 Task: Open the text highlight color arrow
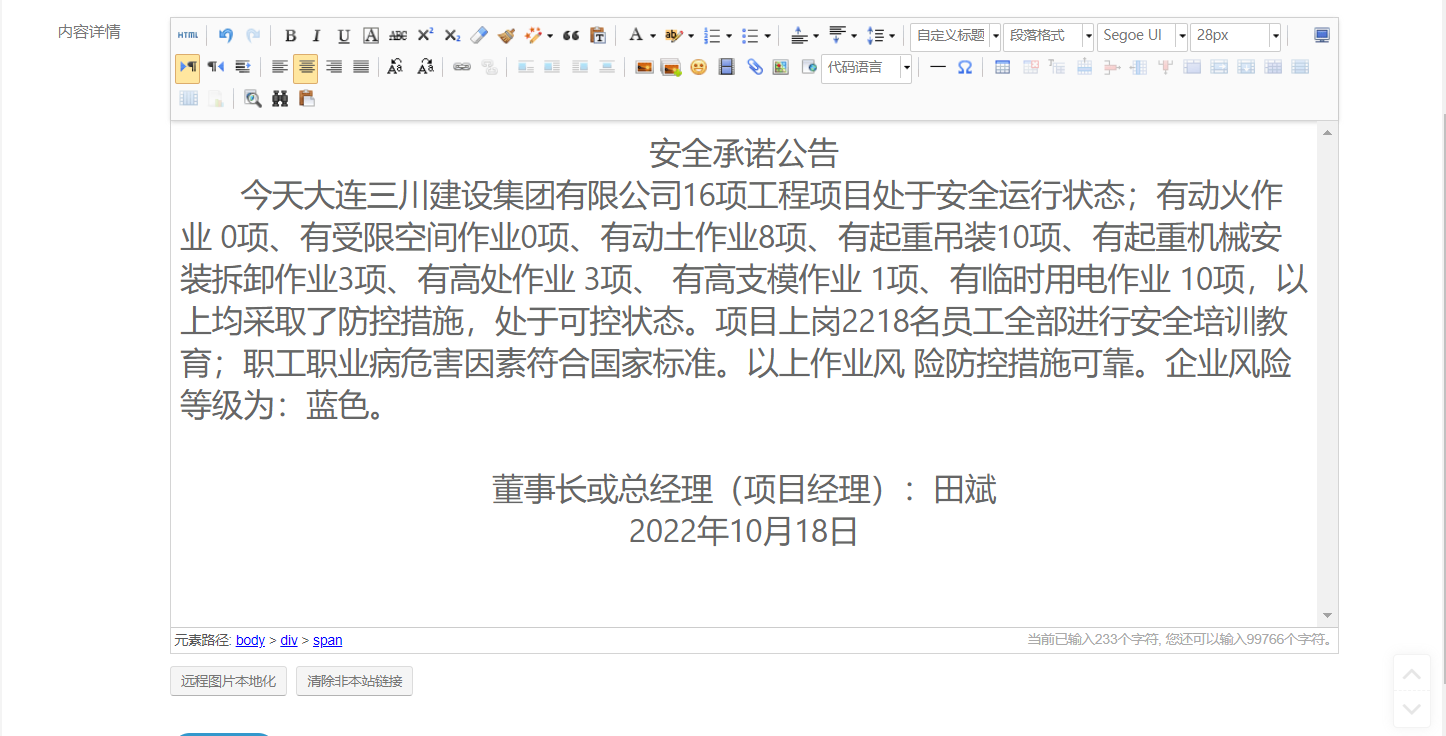point(691,36)
